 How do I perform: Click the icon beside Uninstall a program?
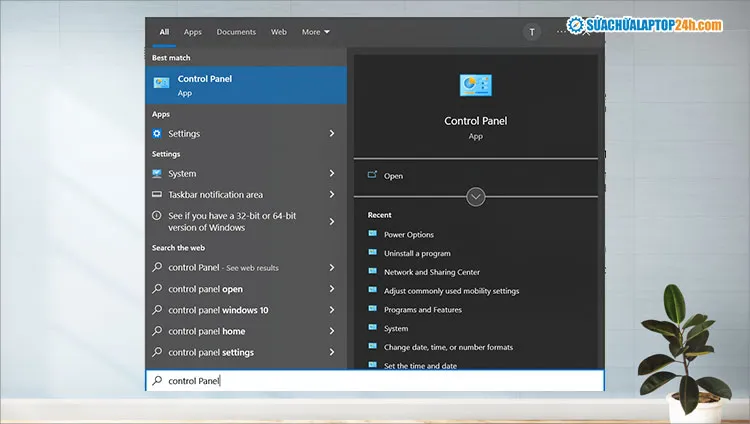click(373, 252)
